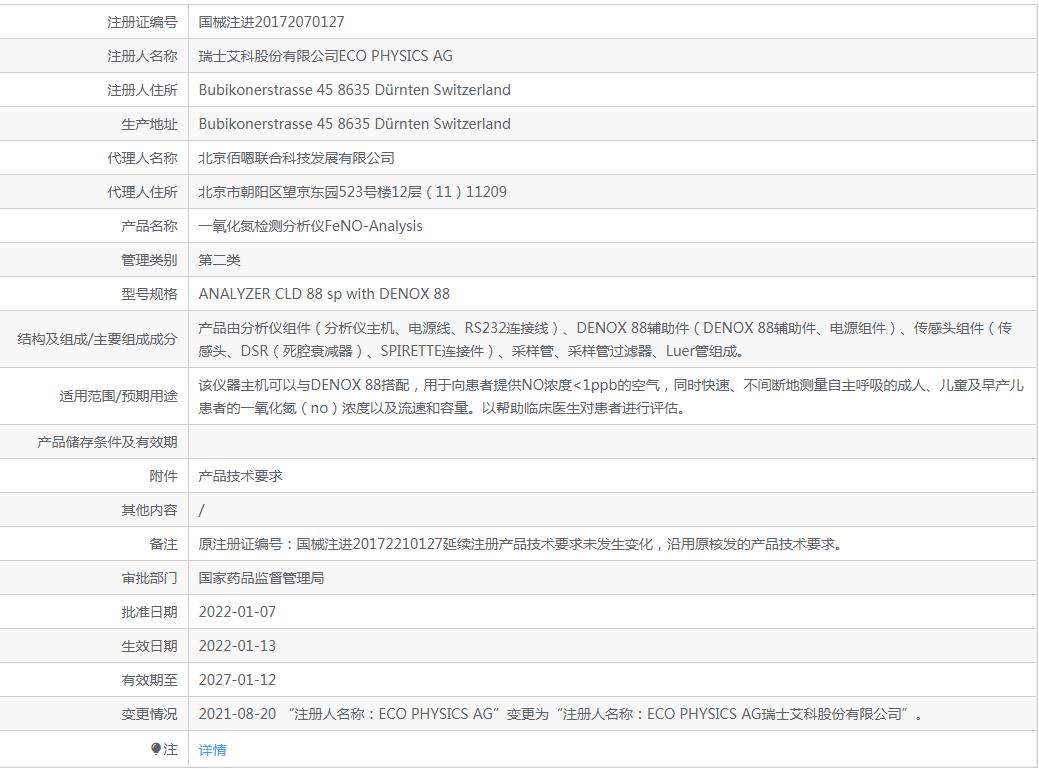Select management class value 第二类
The image size is (1039, 769).
point(219,260)
